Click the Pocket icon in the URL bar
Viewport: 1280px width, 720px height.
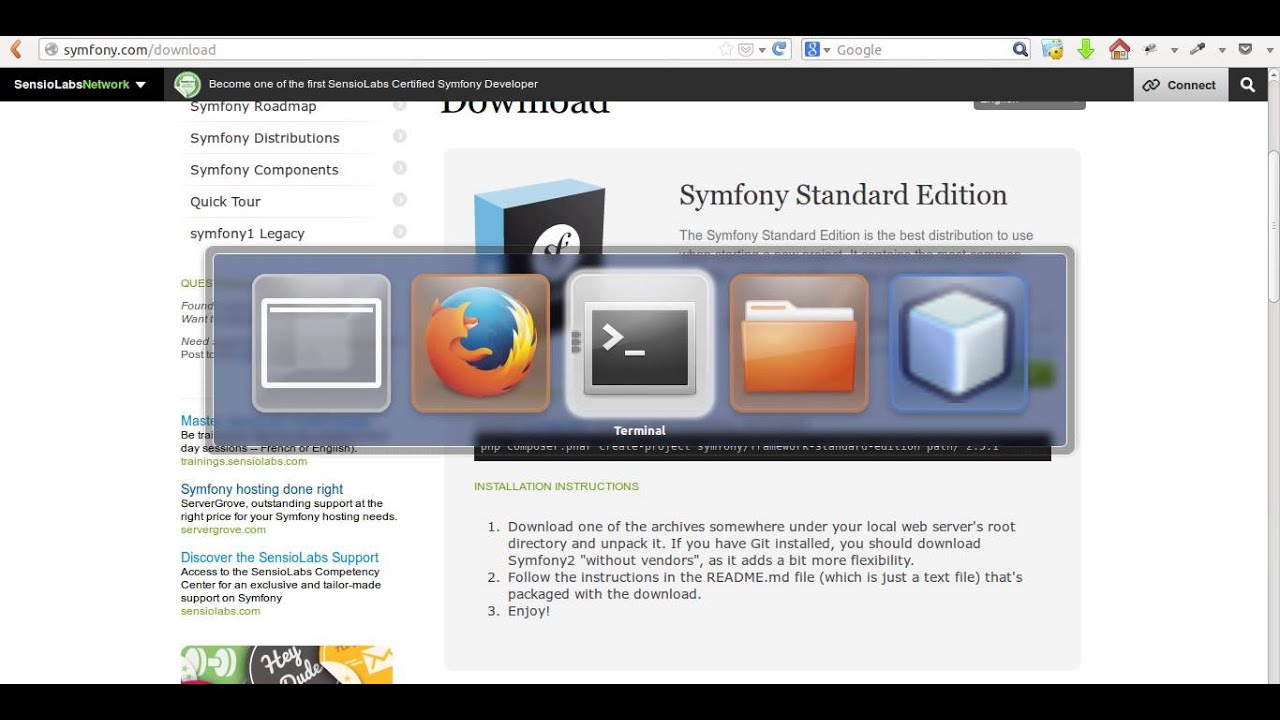(x=745, y=49)
